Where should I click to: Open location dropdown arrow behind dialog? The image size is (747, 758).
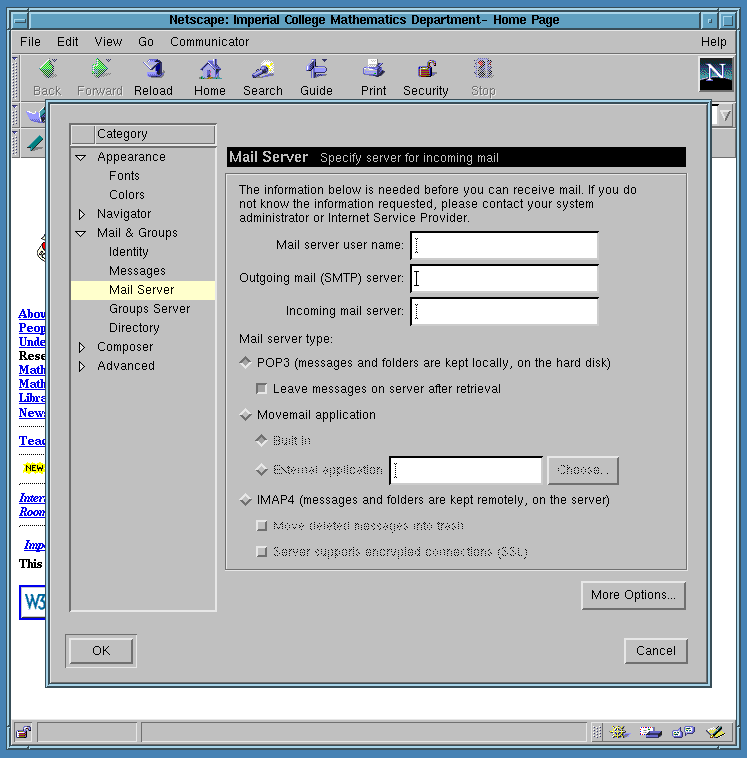click(725, 116)
